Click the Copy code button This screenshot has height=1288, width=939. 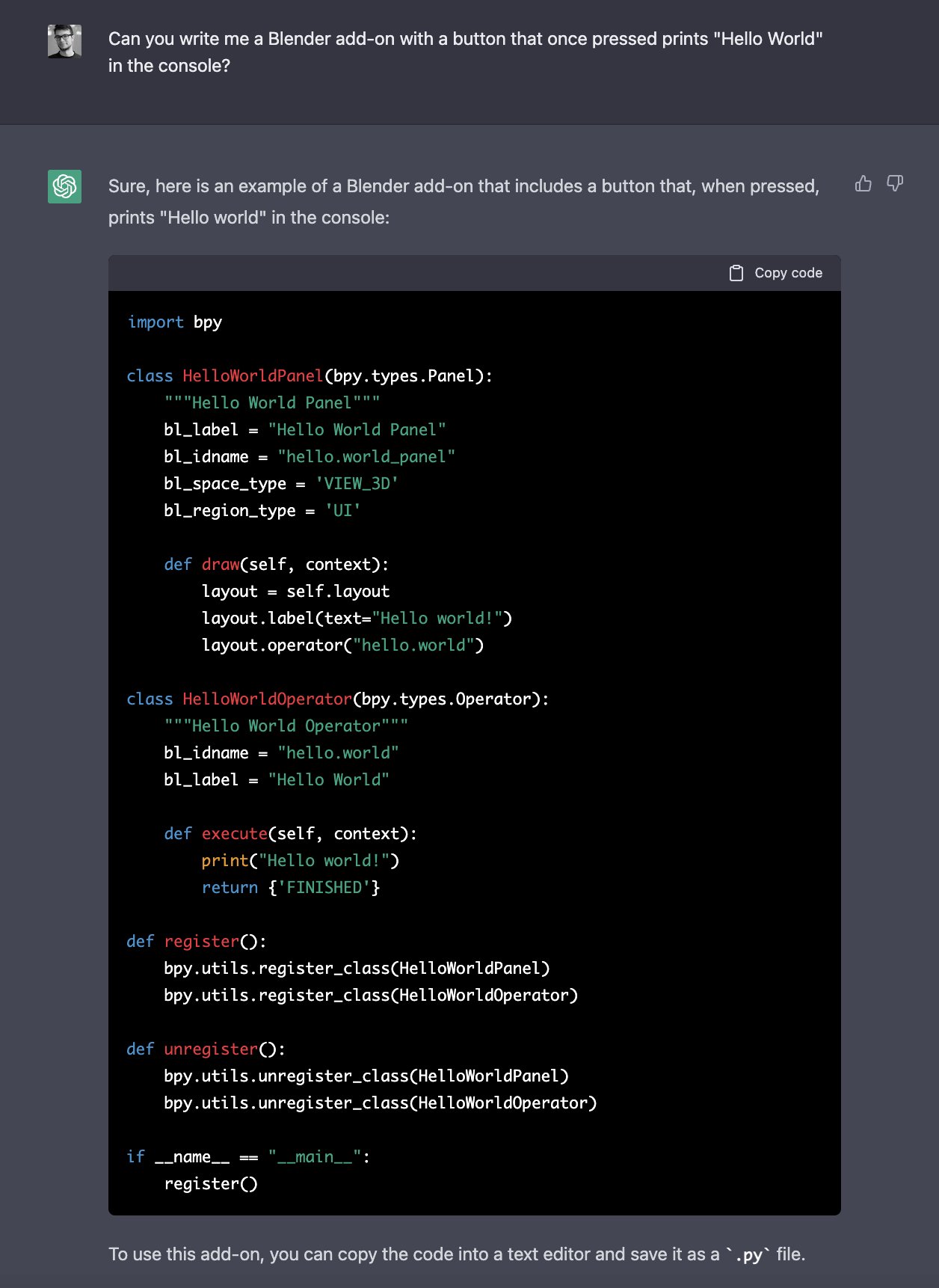776,273
